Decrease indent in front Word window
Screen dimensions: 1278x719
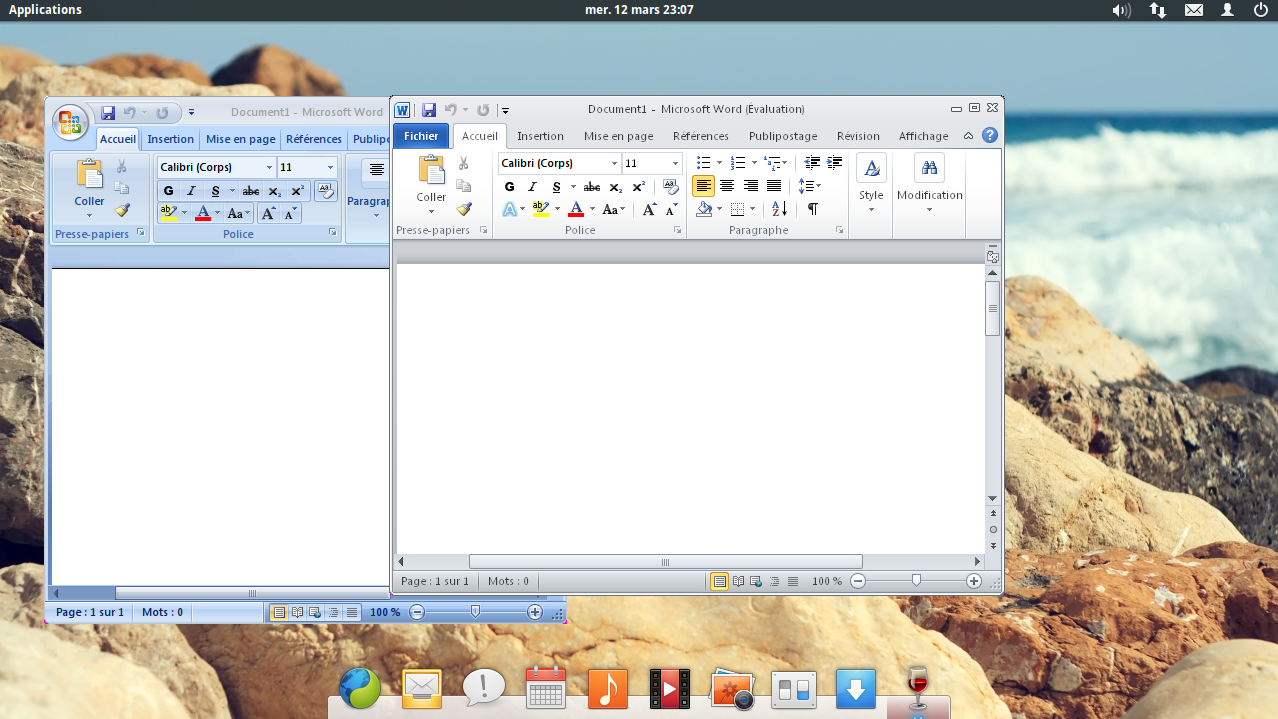812,163
